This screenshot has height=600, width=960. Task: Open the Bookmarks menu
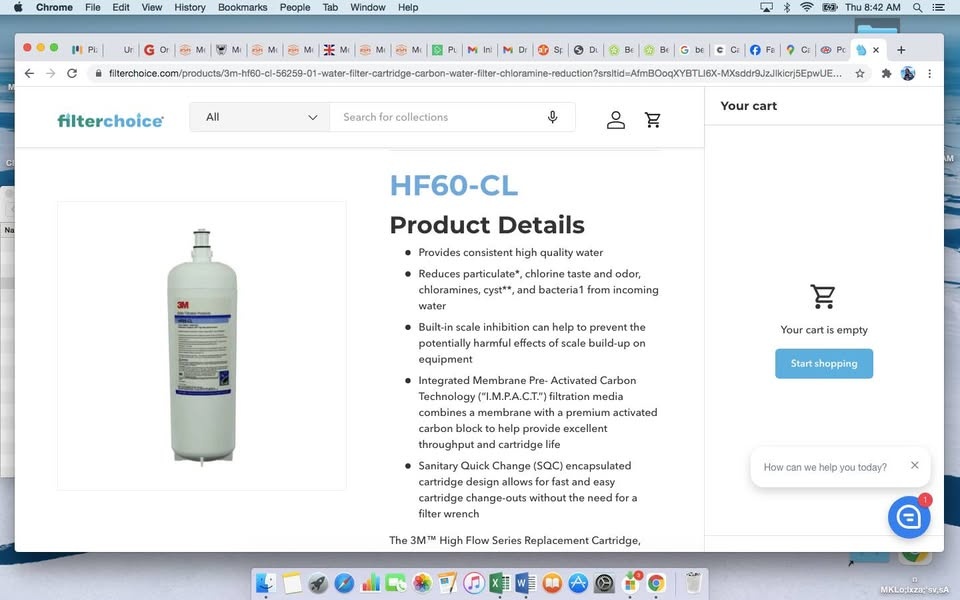click(242, 7)
